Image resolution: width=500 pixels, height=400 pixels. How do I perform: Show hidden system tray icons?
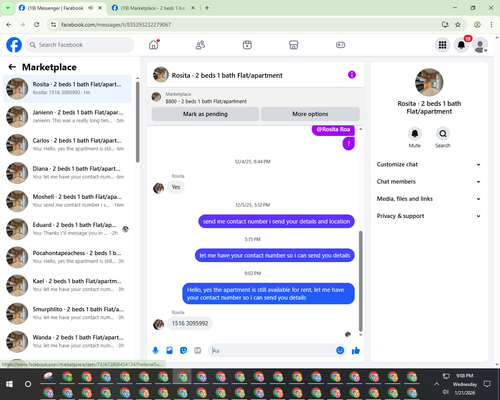436,384
